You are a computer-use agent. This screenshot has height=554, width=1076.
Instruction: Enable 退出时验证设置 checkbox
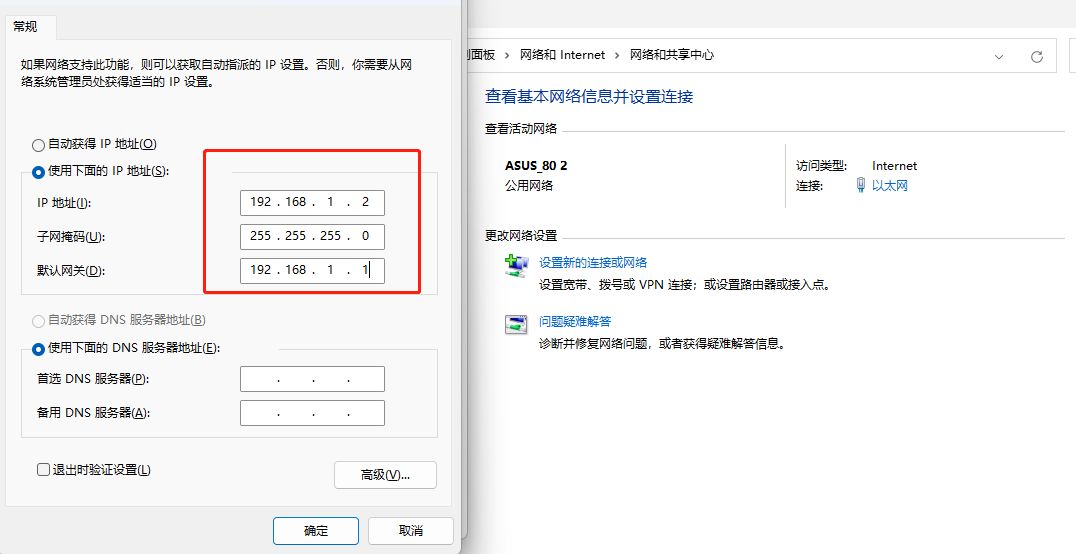(43, 470)
